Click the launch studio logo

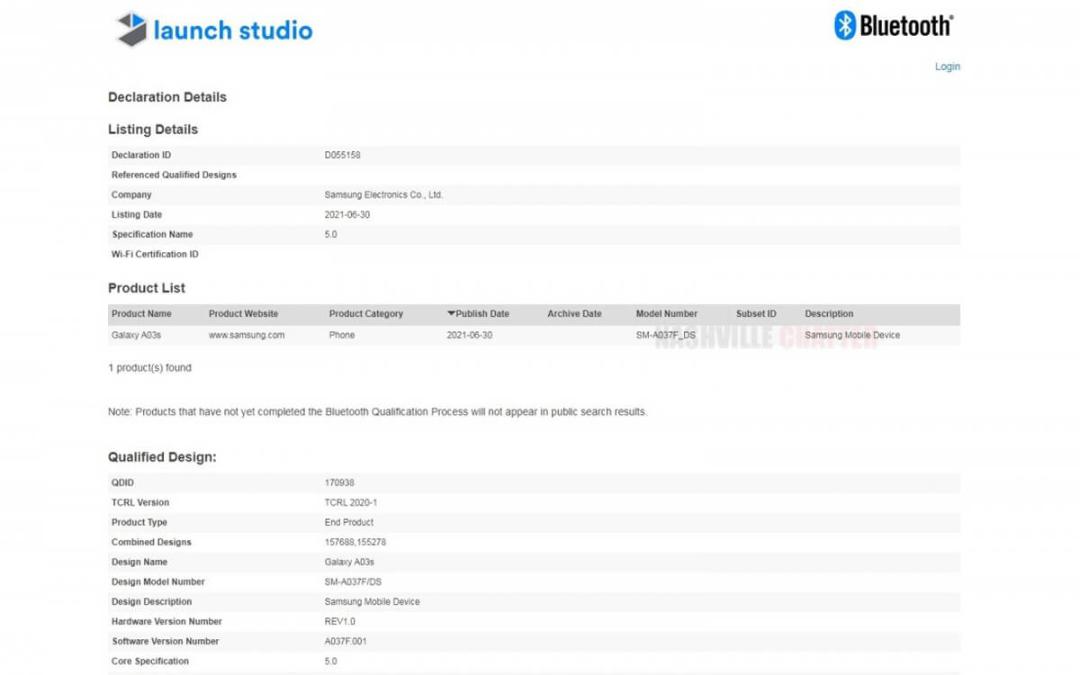click(x=214, y=30)
